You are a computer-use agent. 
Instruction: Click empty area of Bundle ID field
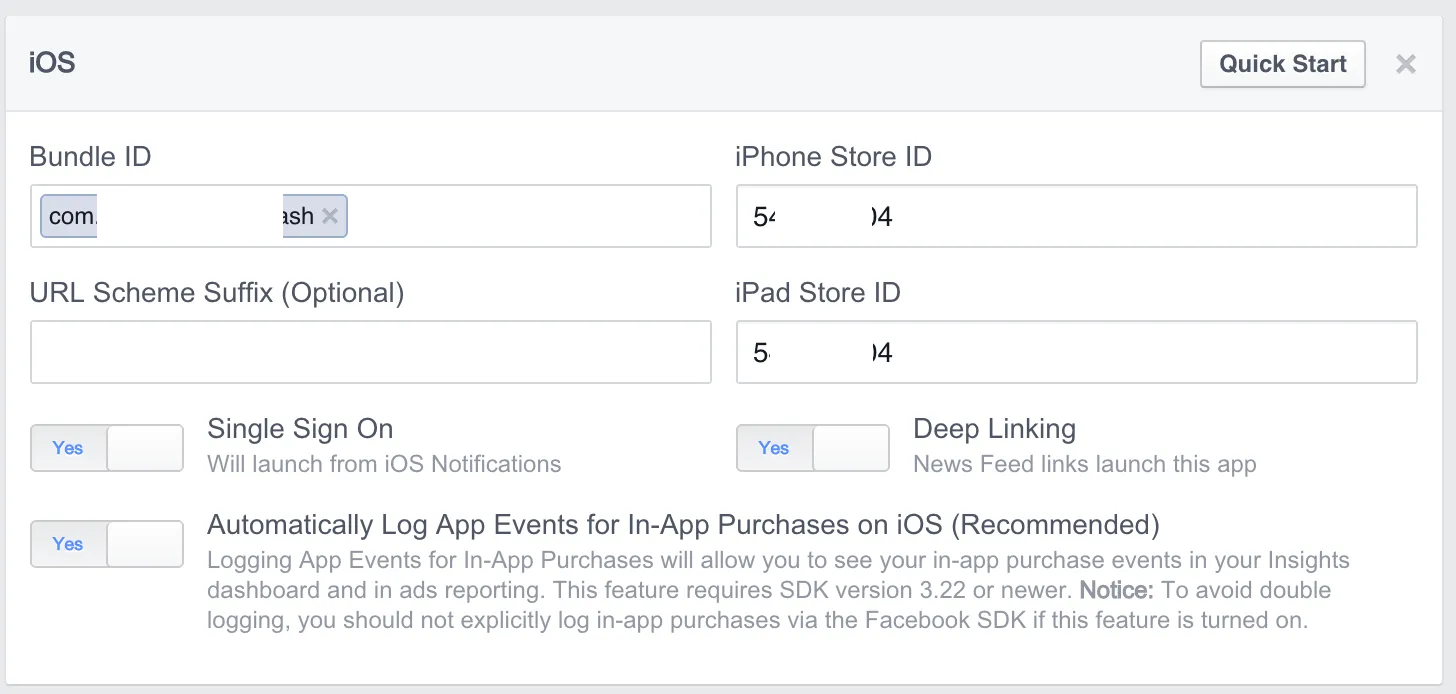pos(528,216)
